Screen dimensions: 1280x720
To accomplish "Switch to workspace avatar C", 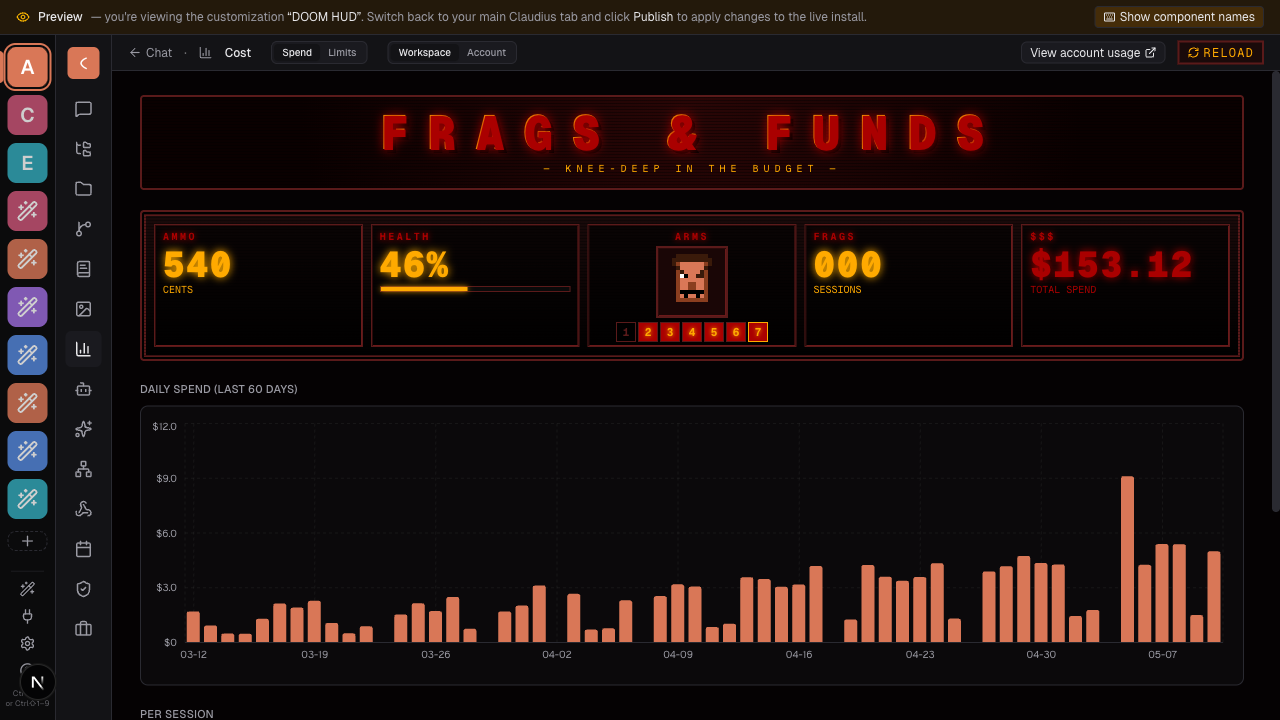I will [x=27, y=115].
